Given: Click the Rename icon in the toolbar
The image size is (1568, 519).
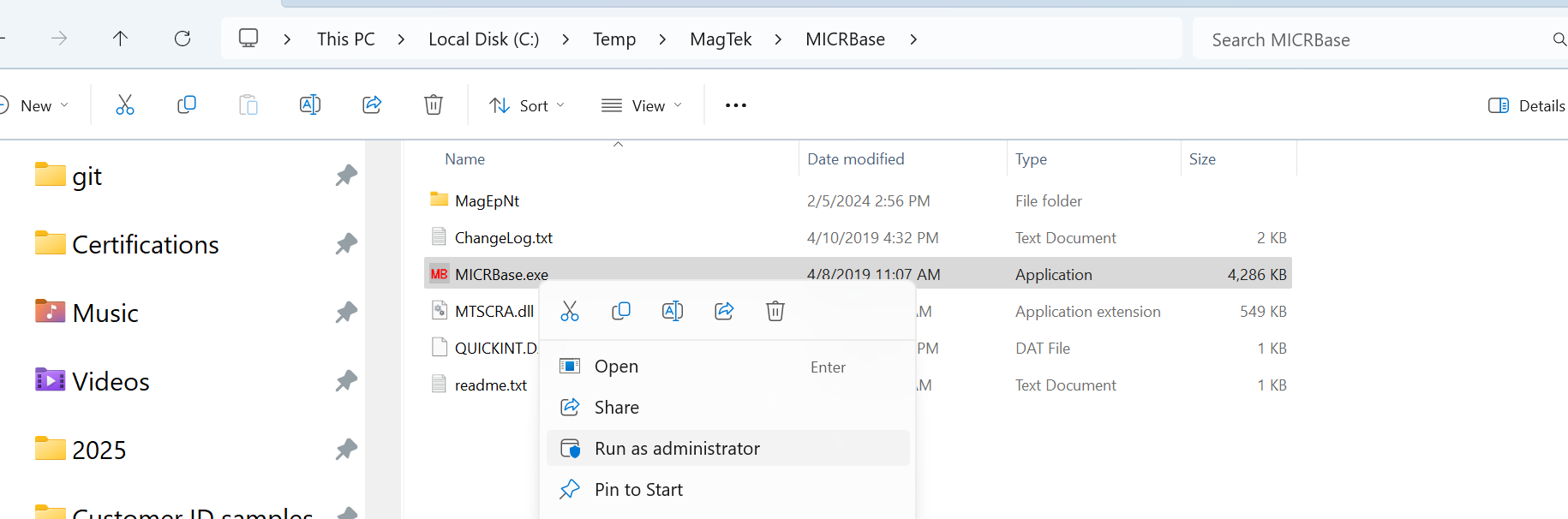Looking at the screenshot, I should [309, 105].
